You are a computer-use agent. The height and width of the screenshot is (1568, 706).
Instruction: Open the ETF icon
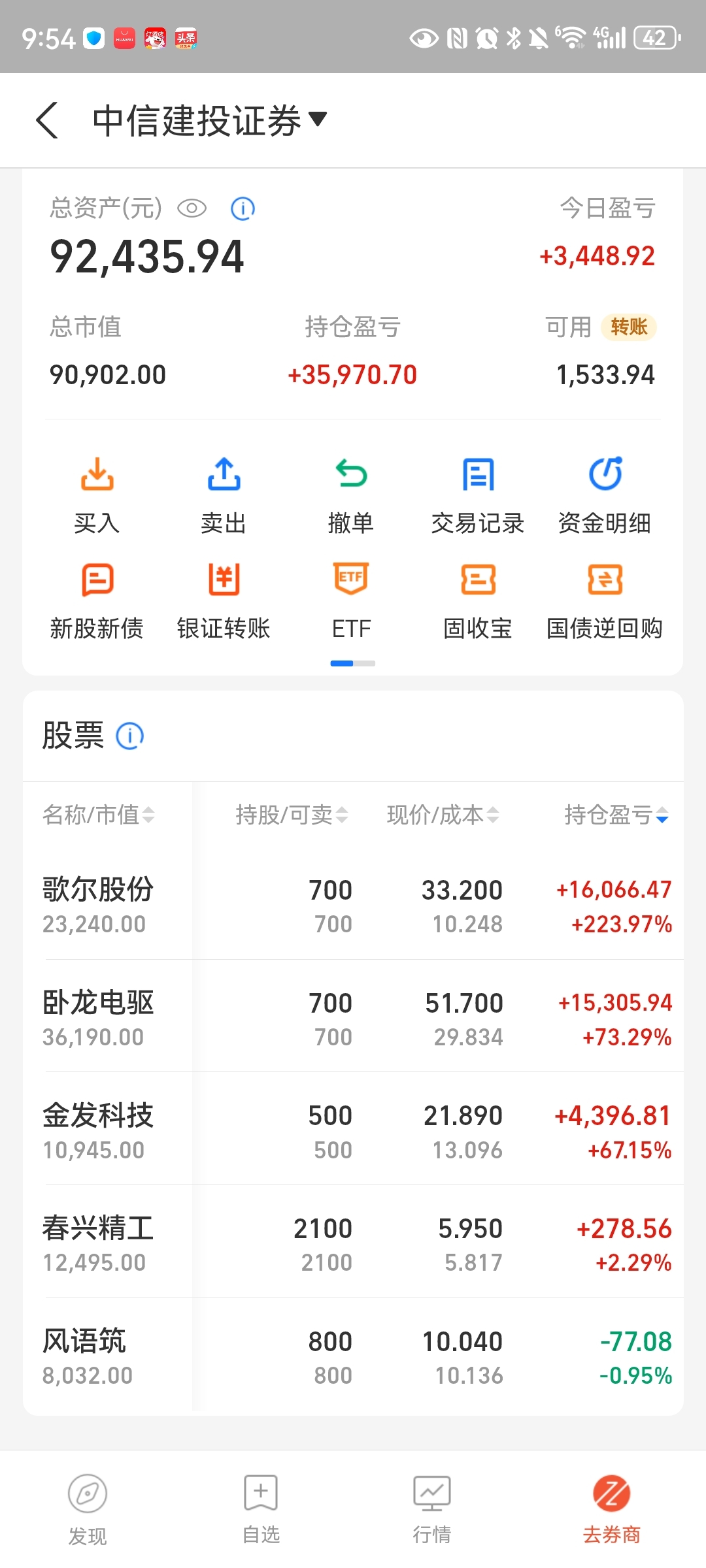(351, 578)
